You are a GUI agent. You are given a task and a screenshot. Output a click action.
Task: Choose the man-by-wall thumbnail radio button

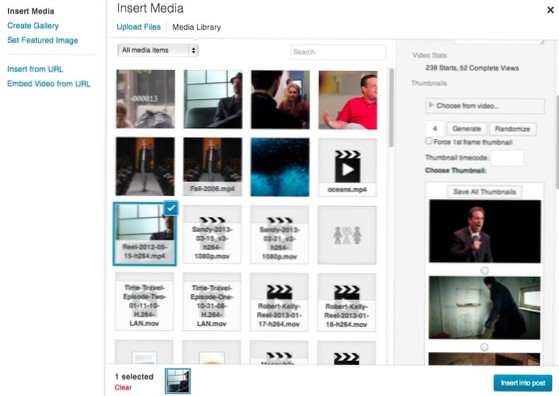(484, 347)
